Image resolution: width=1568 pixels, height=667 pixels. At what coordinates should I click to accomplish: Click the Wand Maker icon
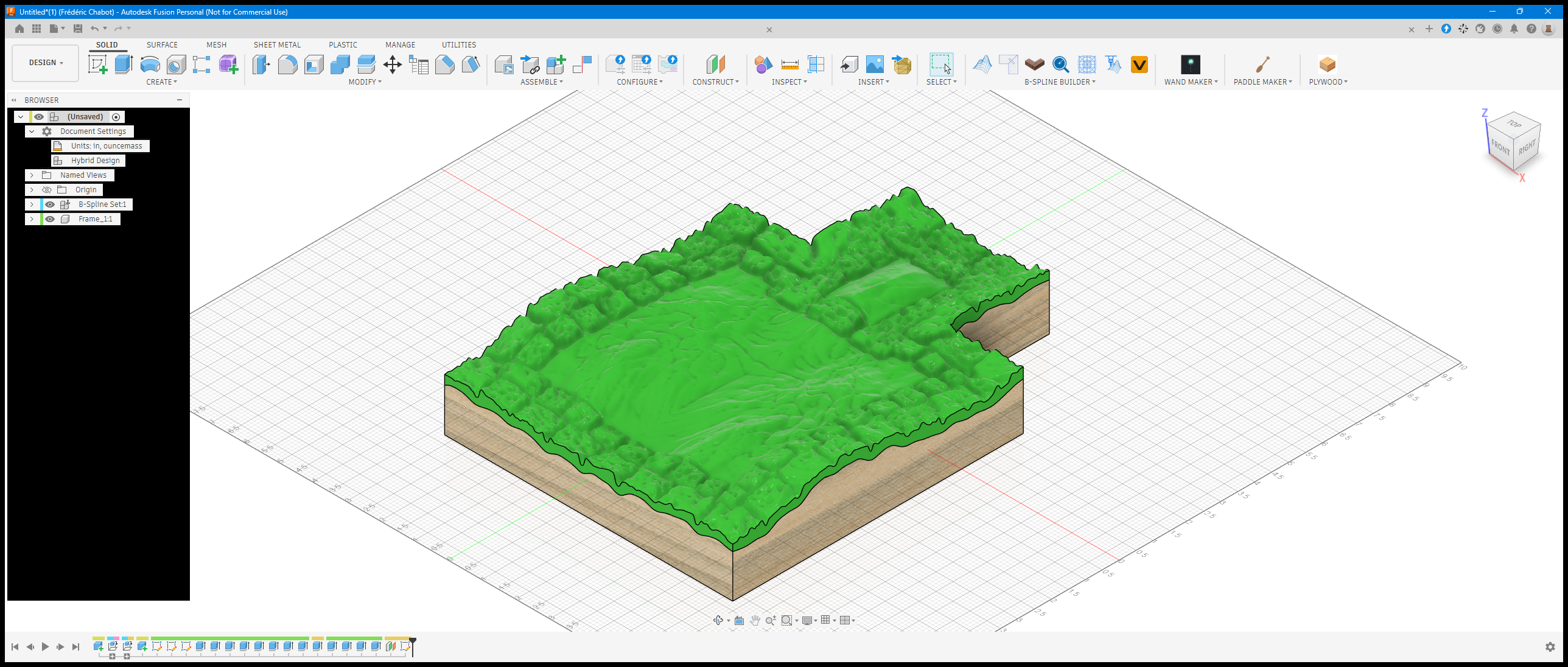click(x=1191, y=64)
